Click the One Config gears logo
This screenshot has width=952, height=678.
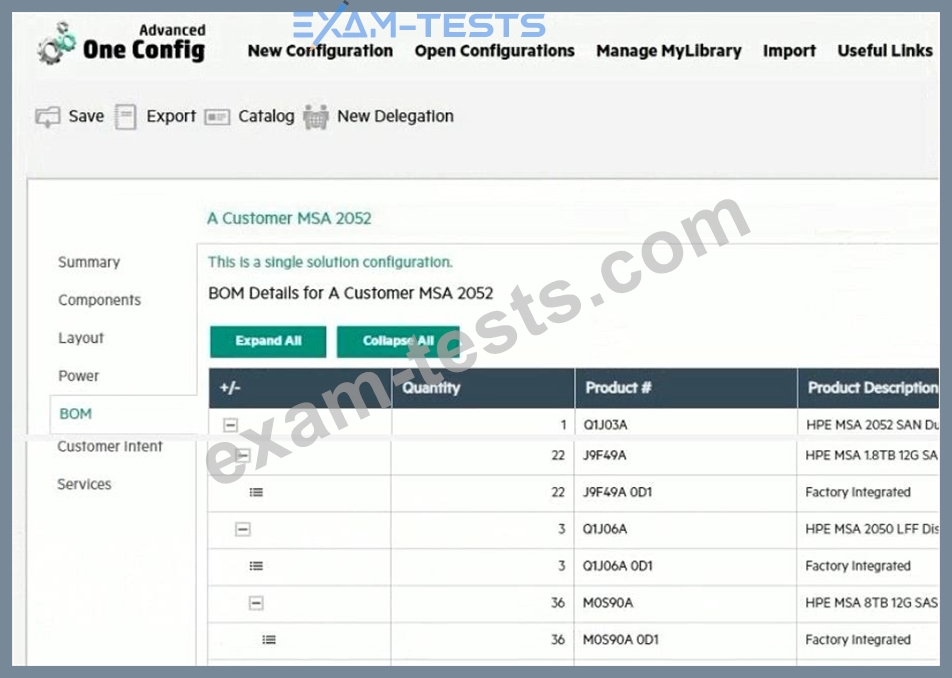[56, 42]
